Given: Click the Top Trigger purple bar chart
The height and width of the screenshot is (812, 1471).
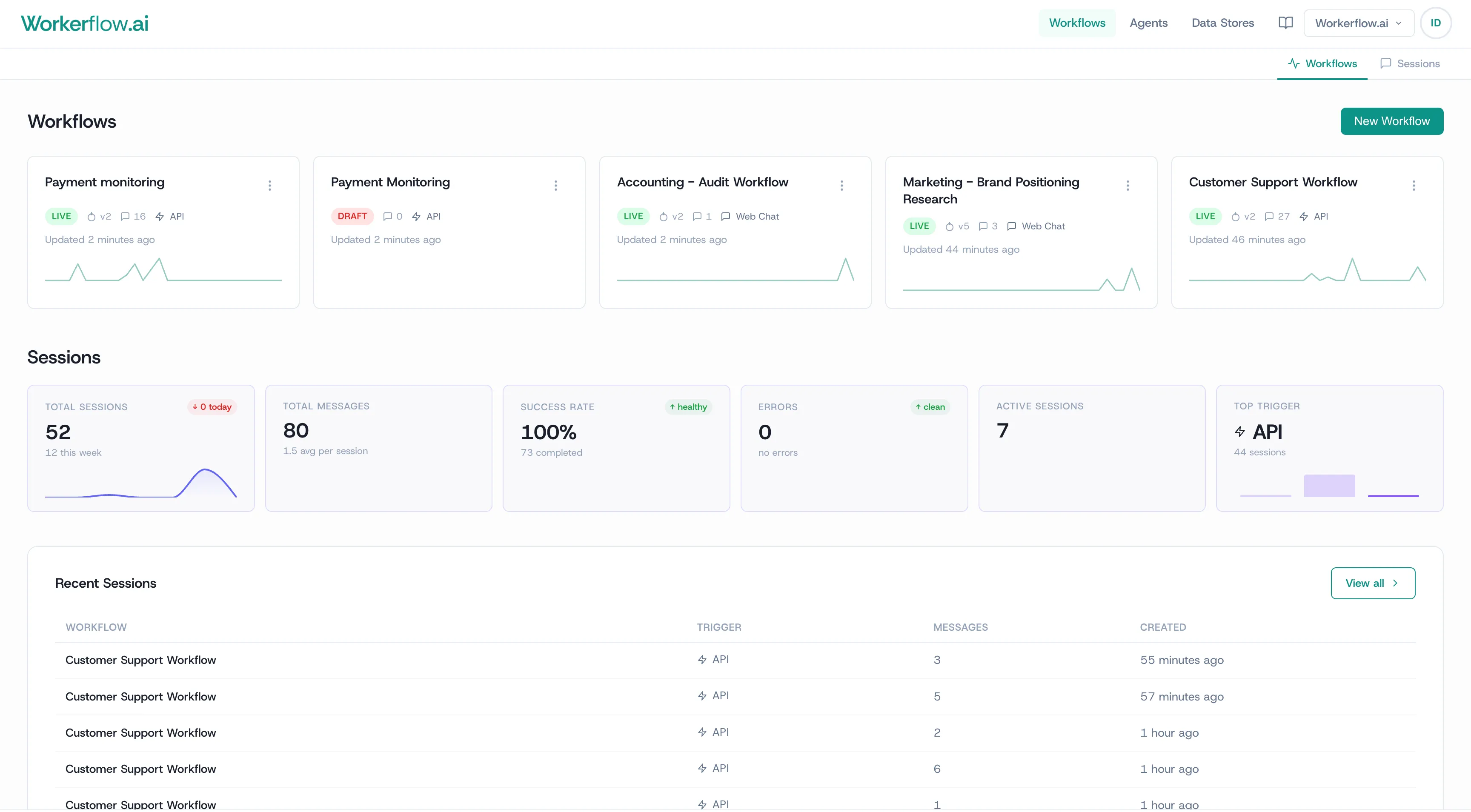Looking at the screenshot, I should pos(1329,486).
